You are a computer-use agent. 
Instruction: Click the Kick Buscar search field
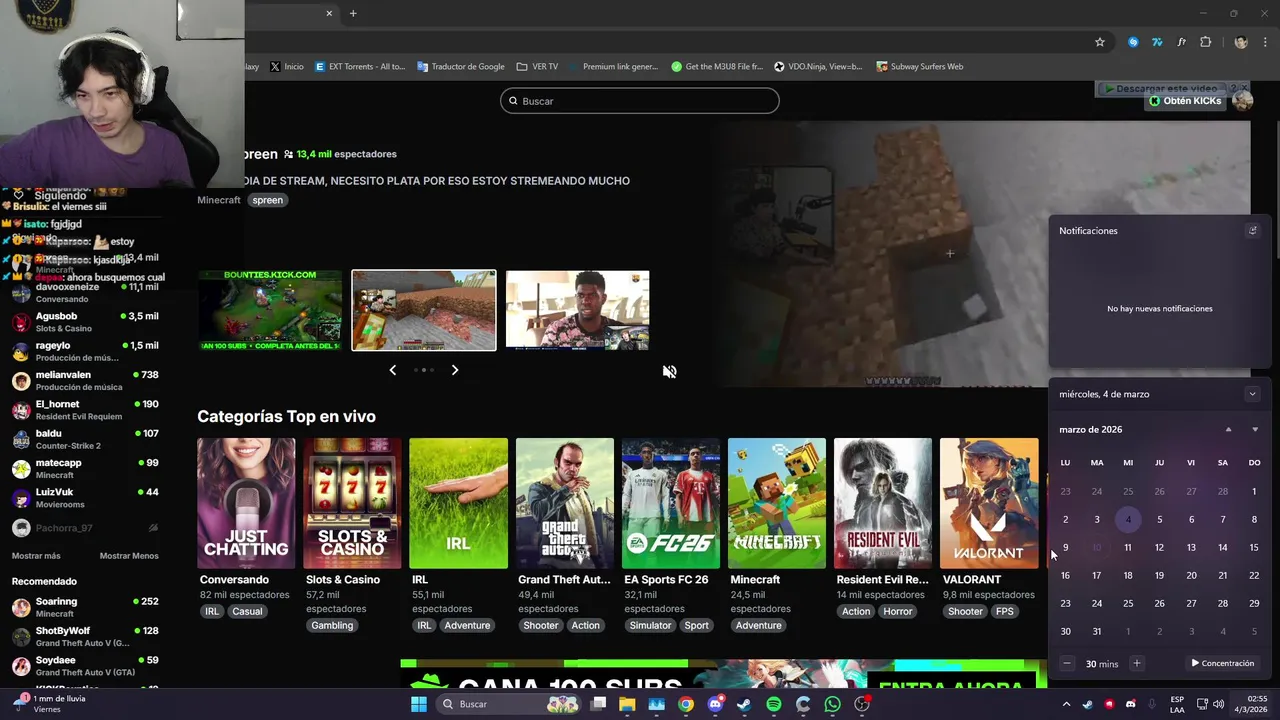click(640, 101)
